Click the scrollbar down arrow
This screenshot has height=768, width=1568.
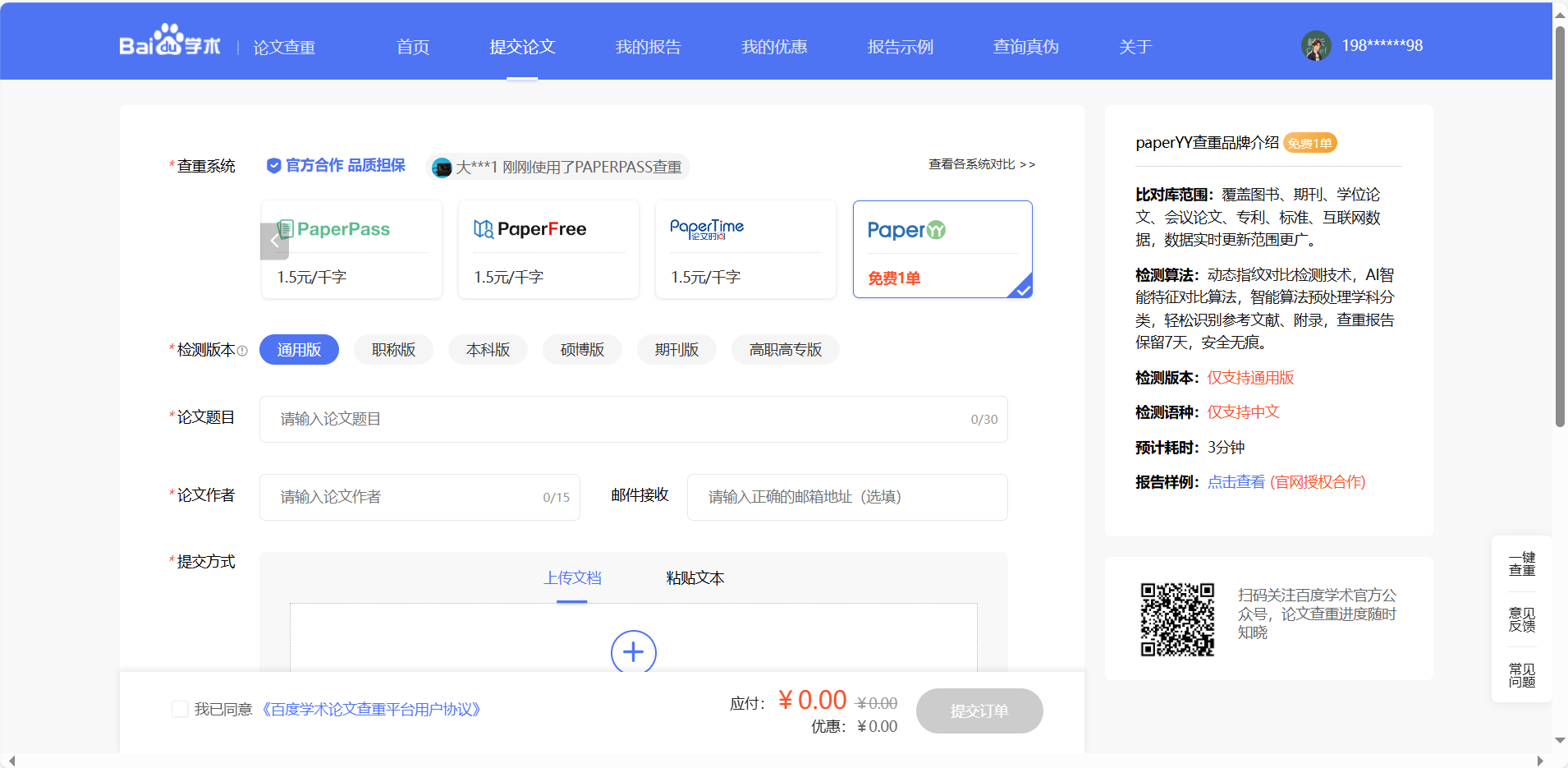click(x=1560, y=740)
